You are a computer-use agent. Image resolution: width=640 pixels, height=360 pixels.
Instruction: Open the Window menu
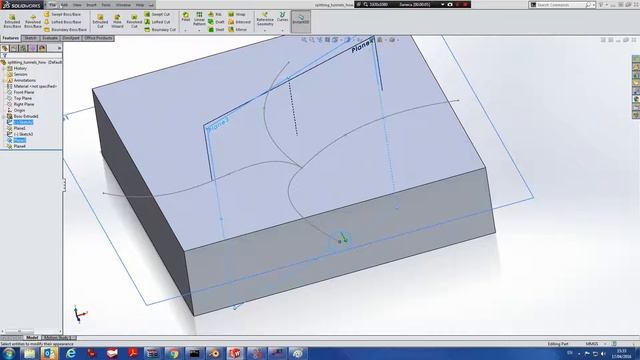pyautogui.click(x=123, y=5)
